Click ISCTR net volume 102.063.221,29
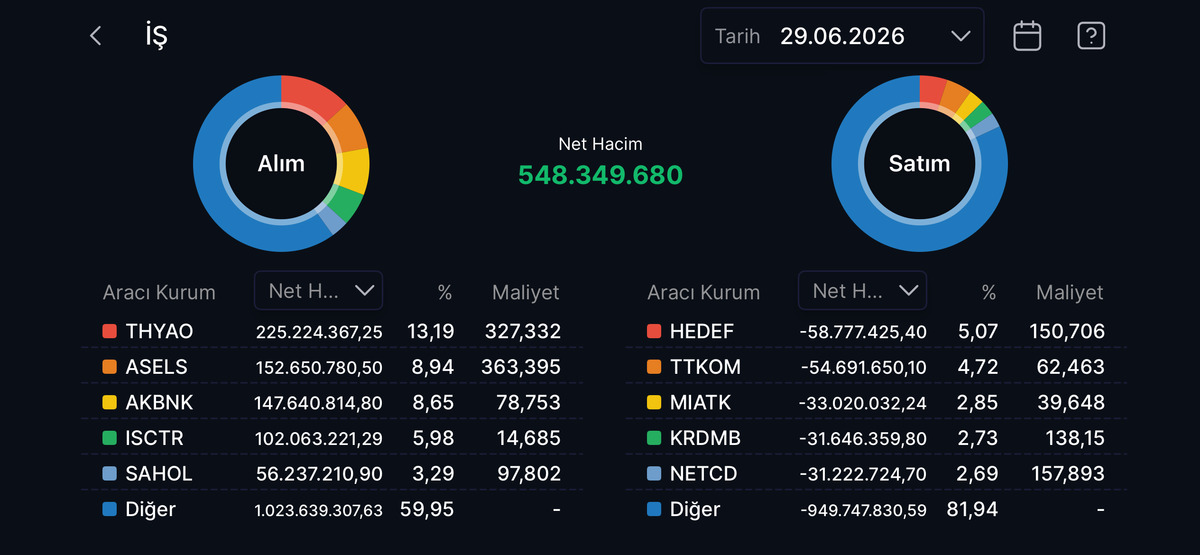This screenshot has width=1200, height=555. click(x=319, y=439)
